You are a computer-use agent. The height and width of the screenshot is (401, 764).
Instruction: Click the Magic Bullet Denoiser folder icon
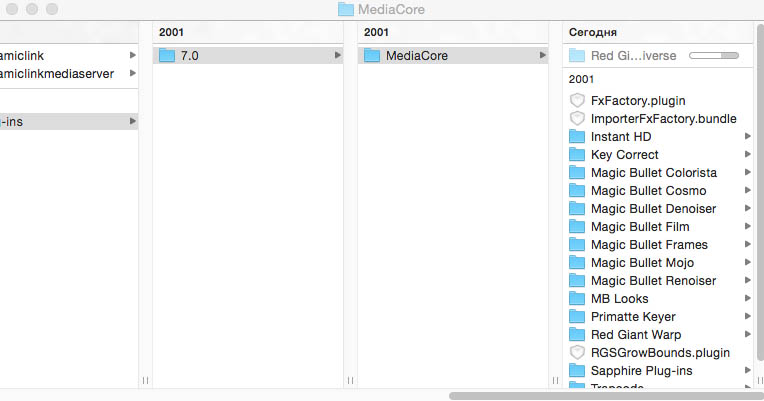point(577,209)
